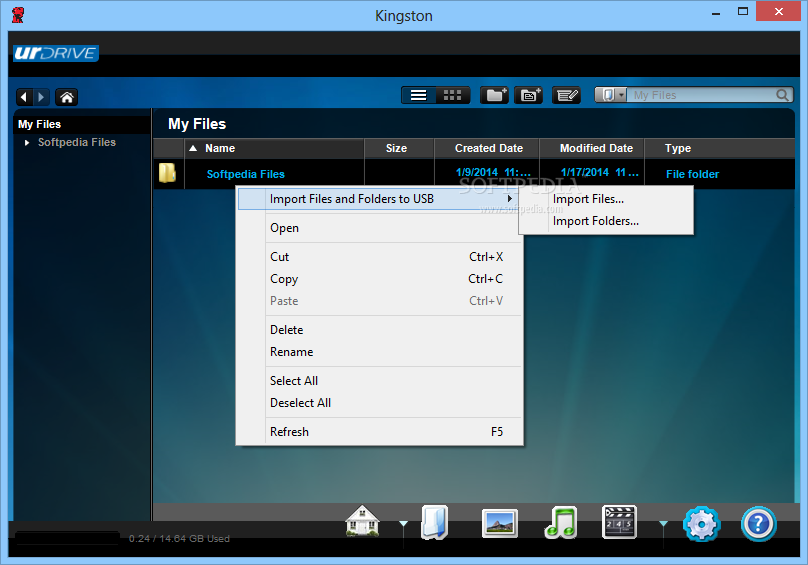Click the Kingston icon in the title bar

click(18, 15)
